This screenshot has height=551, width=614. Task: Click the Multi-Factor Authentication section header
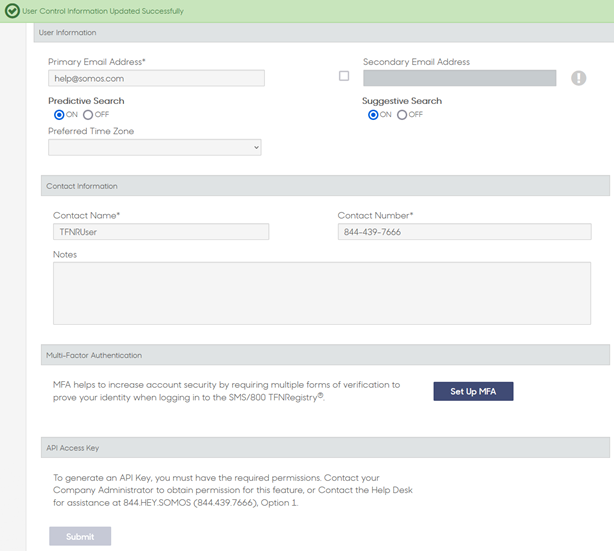pos(325,355)
